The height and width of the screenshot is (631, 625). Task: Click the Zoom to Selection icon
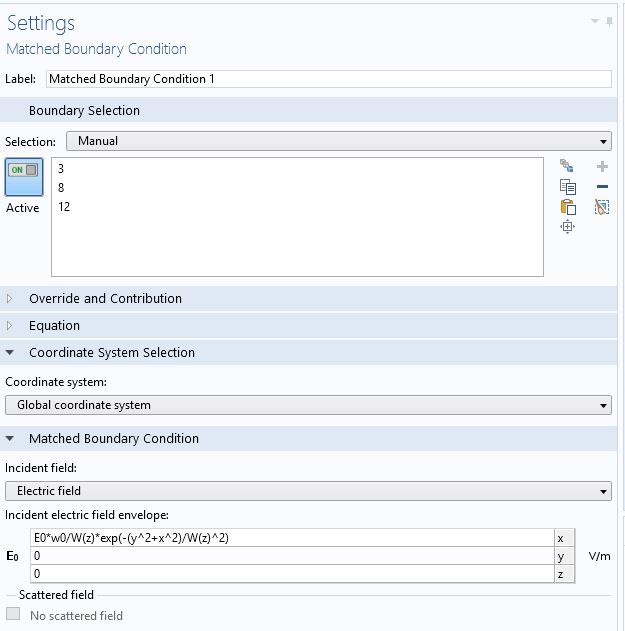[567, 227]
